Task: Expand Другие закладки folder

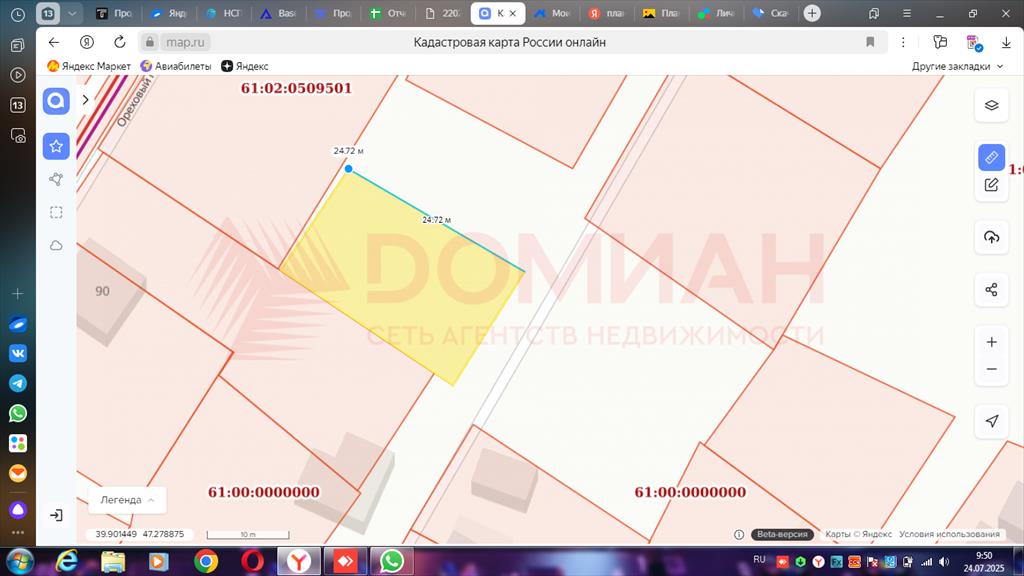Action: pos(957,67)
